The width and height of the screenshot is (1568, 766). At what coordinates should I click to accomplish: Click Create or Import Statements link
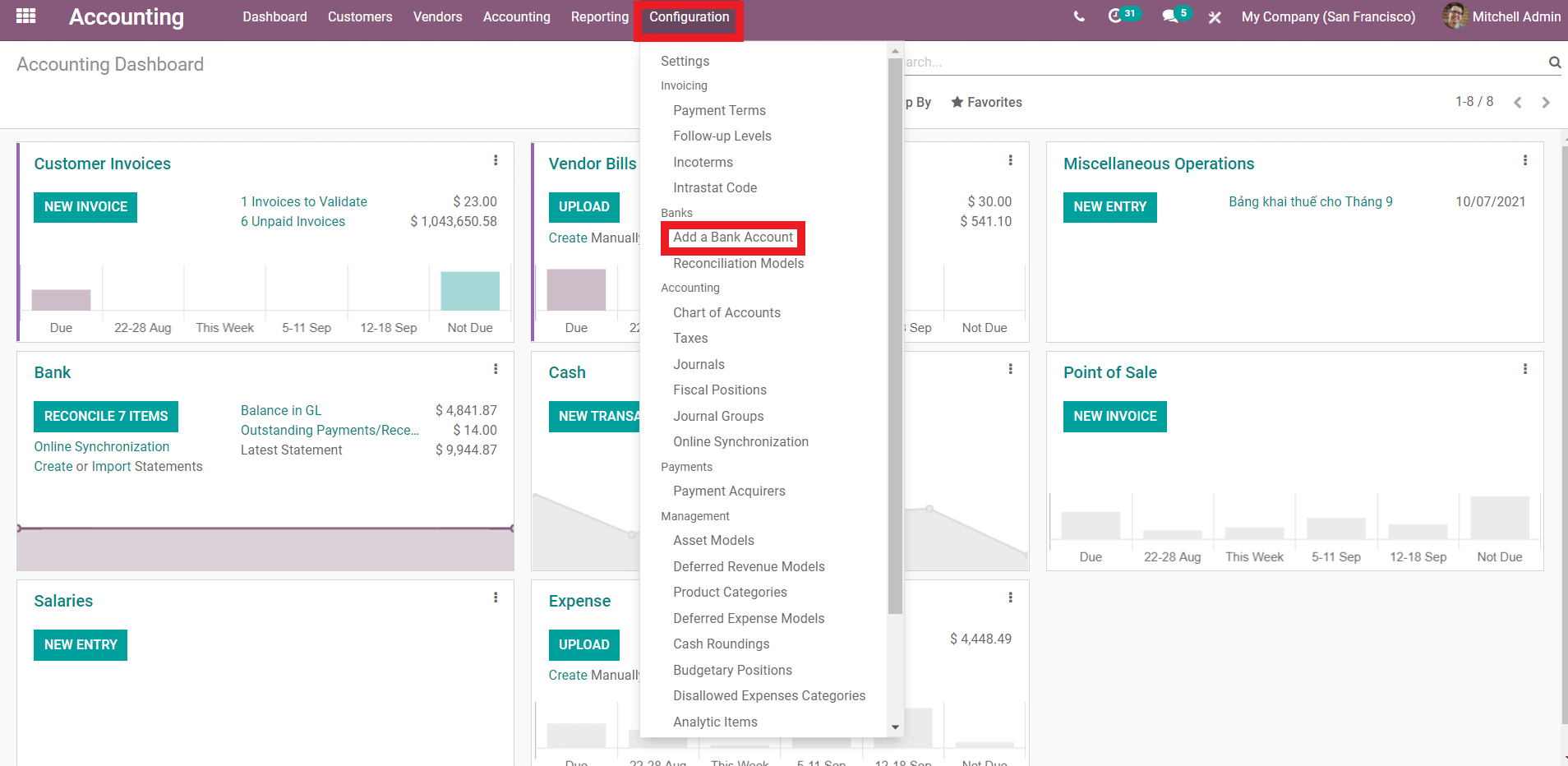pyautogui.click(x=118, y=466)
